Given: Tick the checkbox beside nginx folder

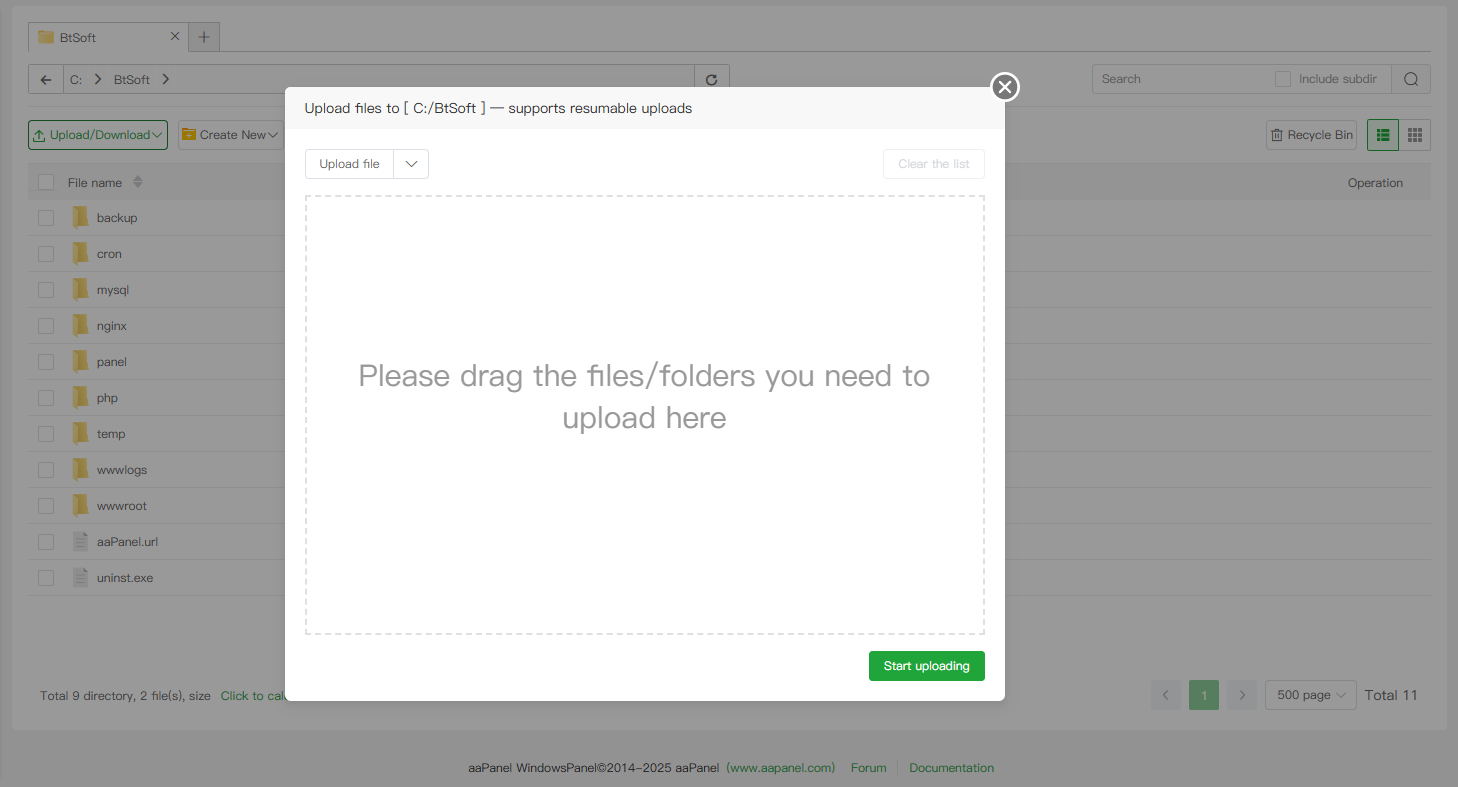Looking at the screenshot, I should click(x=46, y=326).
